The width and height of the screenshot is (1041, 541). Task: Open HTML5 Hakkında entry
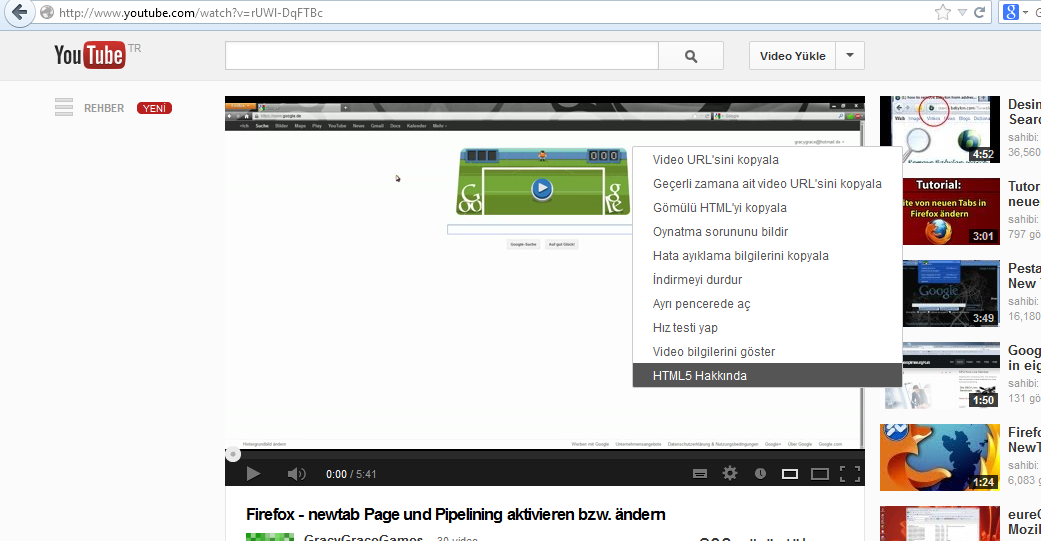click(x=767, y=375)
